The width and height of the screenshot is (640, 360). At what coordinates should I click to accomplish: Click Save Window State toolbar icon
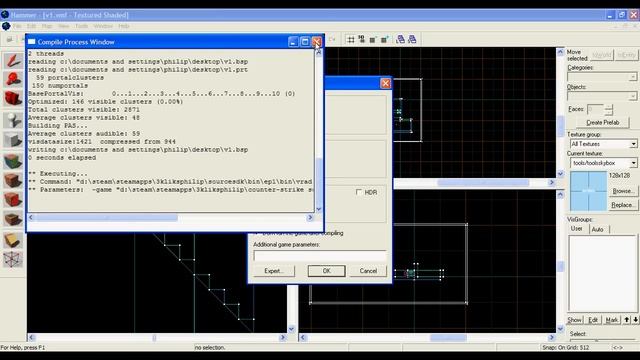coord(412,40)
